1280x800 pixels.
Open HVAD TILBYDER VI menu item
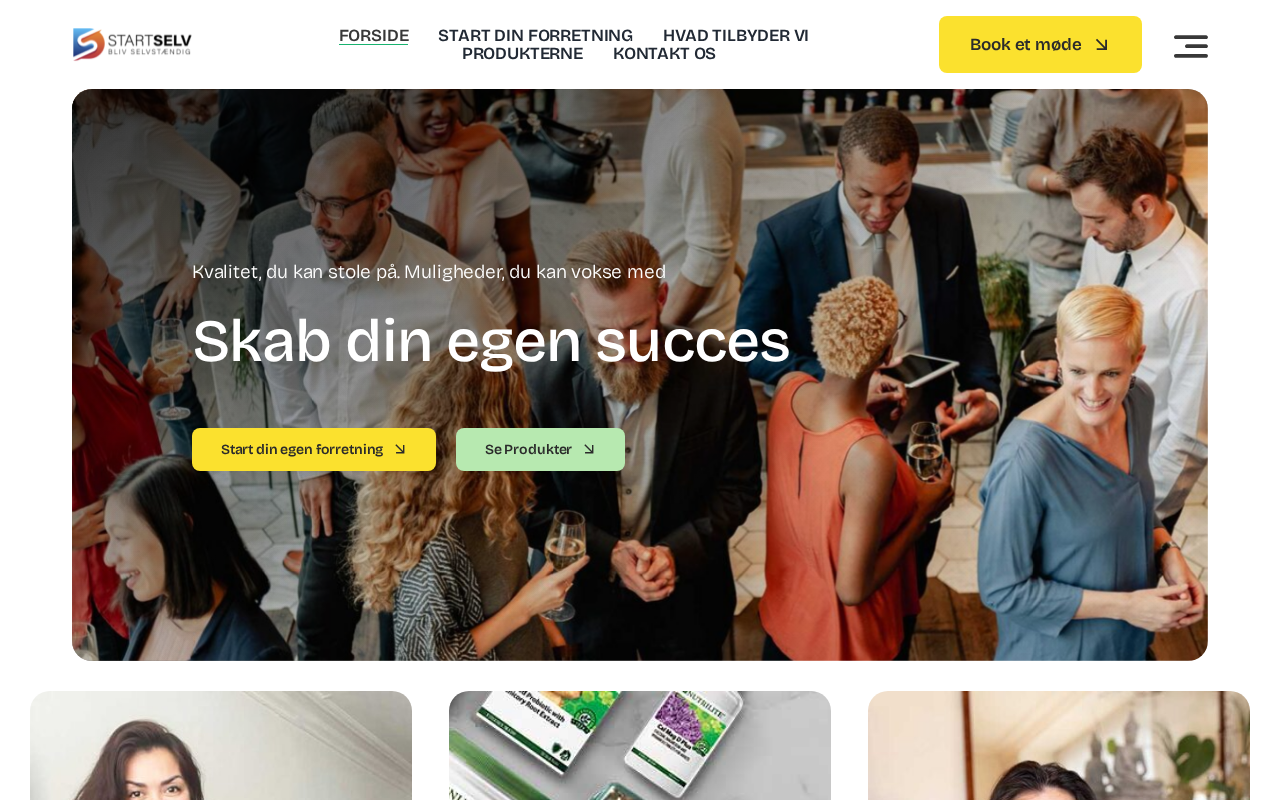click(x=736, y=36)
